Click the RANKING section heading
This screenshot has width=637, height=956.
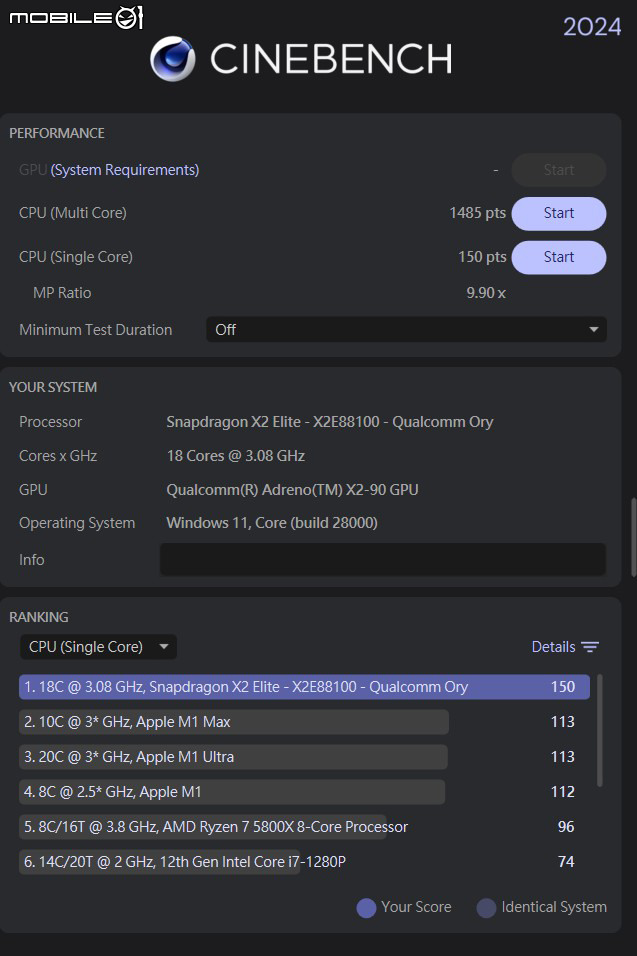(38, 617)
